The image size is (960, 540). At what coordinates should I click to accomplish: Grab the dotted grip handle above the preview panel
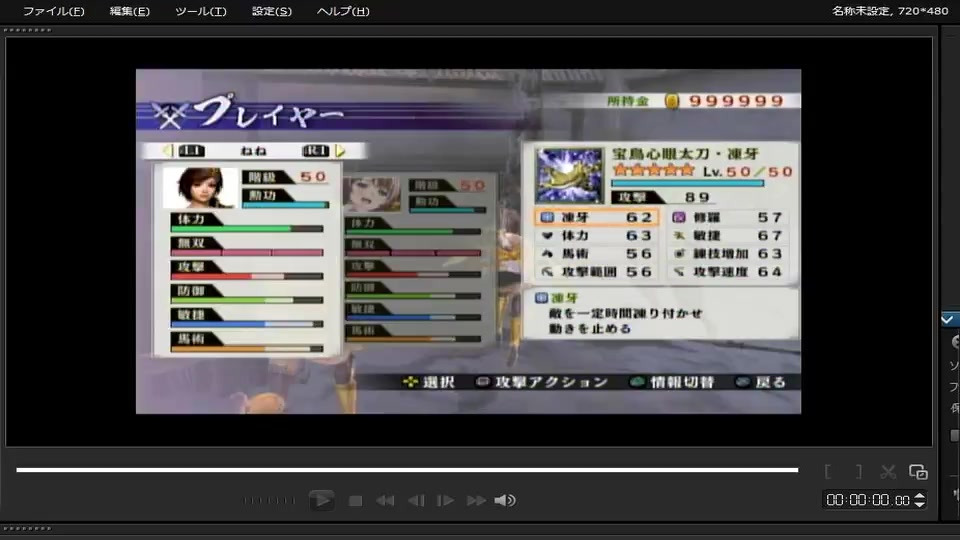28,30
